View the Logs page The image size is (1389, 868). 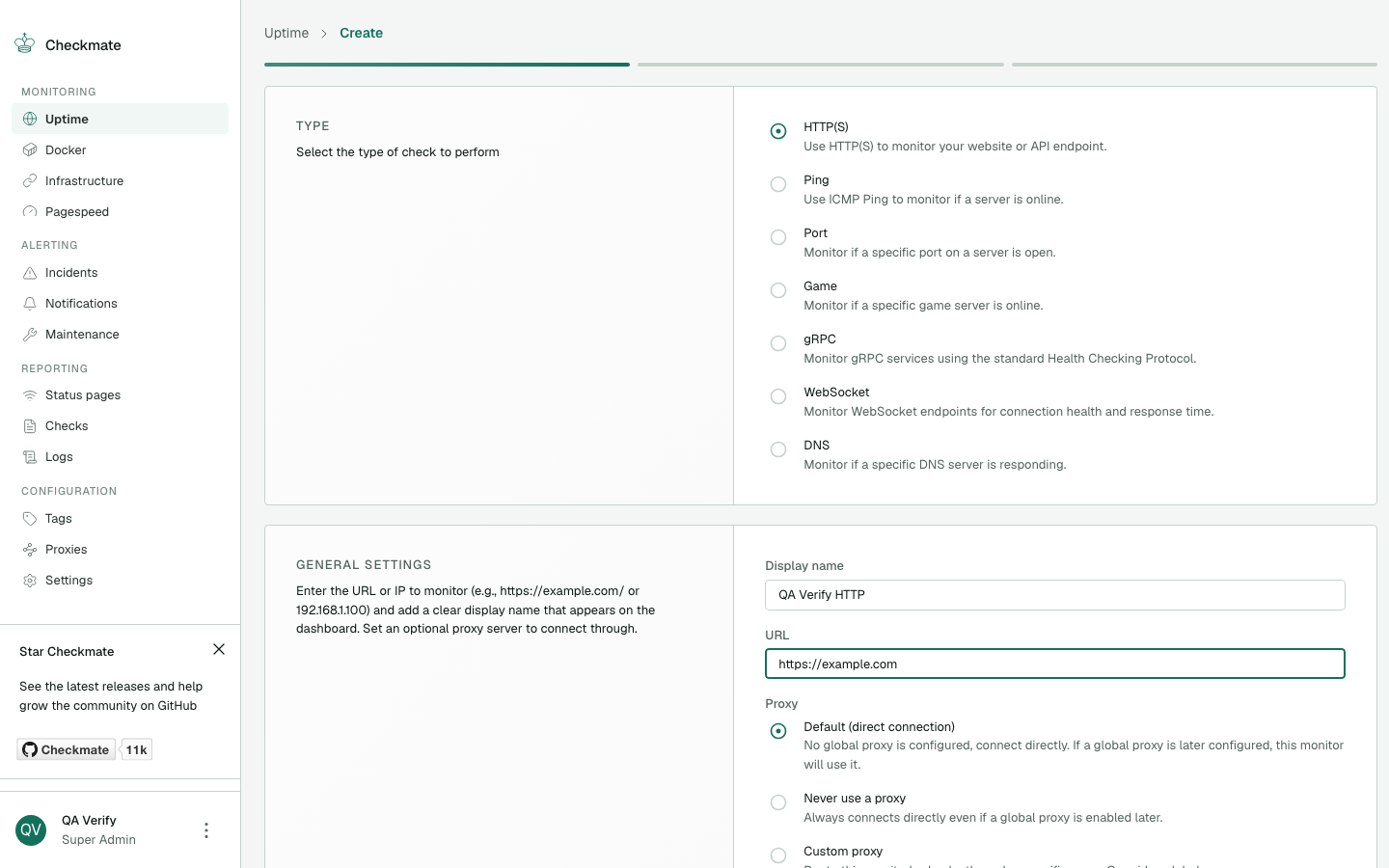point(120,456)
